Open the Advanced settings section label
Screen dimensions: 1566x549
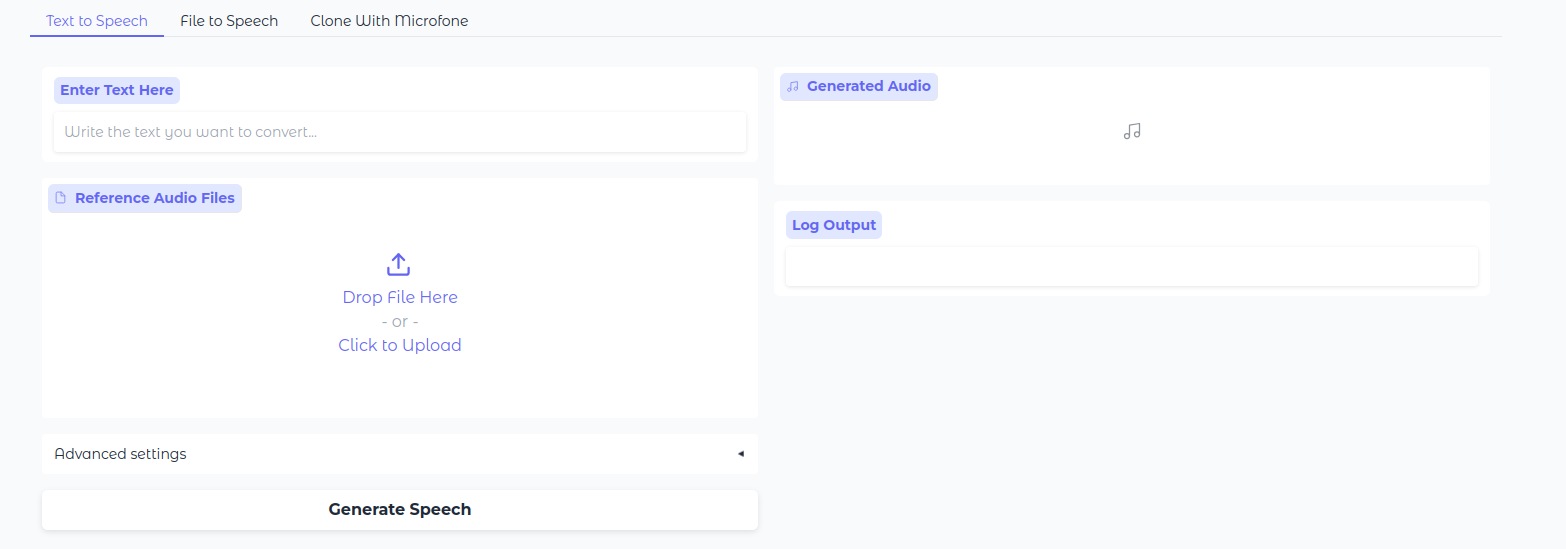pos(120,454)
